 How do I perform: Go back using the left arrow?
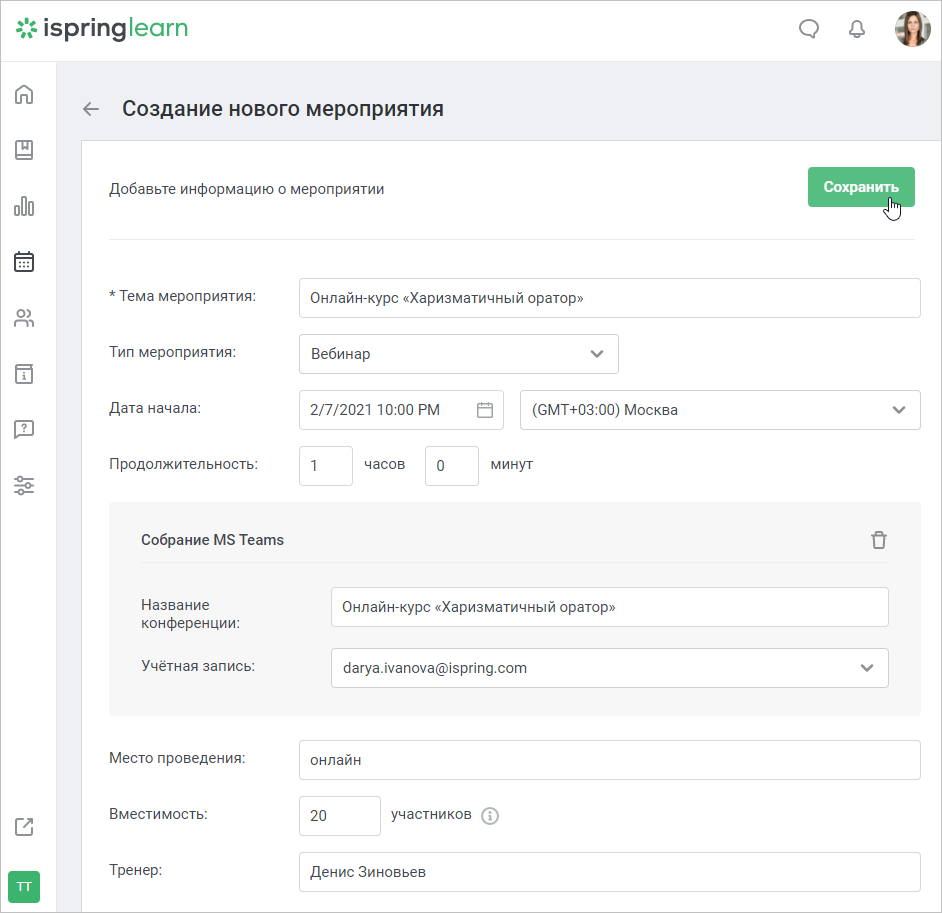coord(91,109)
